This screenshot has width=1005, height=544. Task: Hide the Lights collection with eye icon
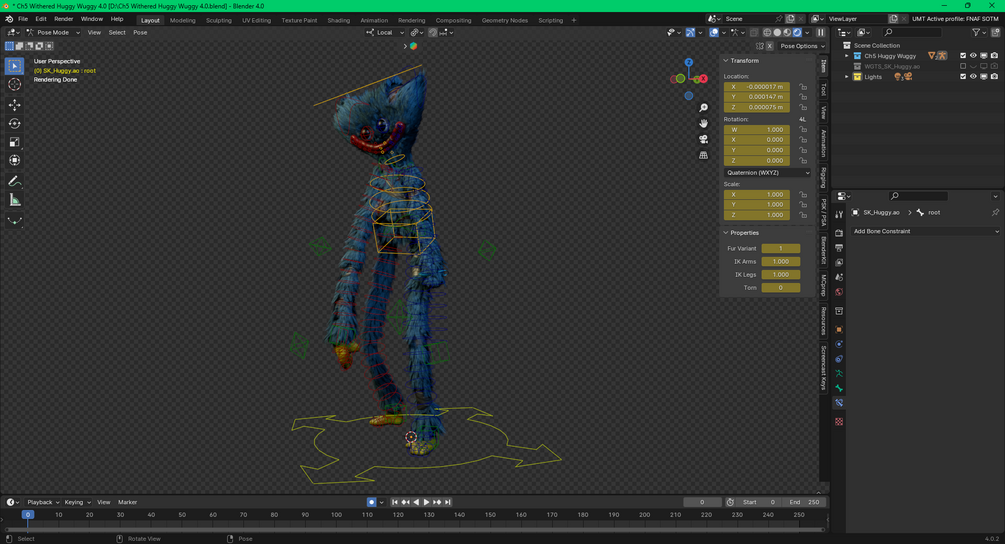point(973,77)
